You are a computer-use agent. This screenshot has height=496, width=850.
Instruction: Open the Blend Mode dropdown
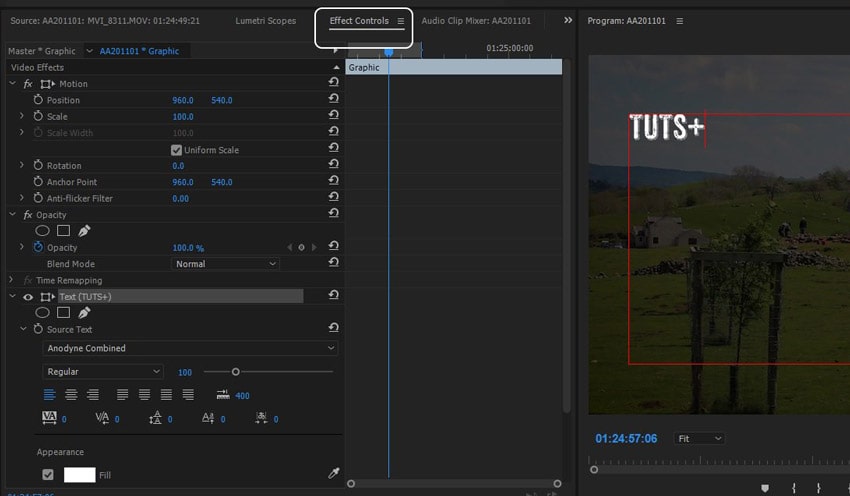click(225, 264)
